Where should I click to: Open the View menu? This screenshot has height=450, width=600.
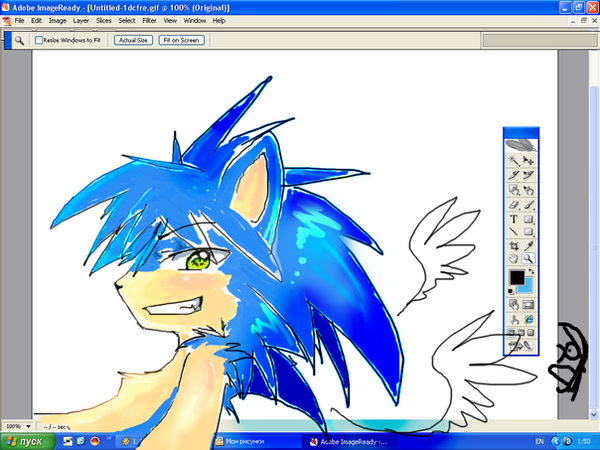170,21
